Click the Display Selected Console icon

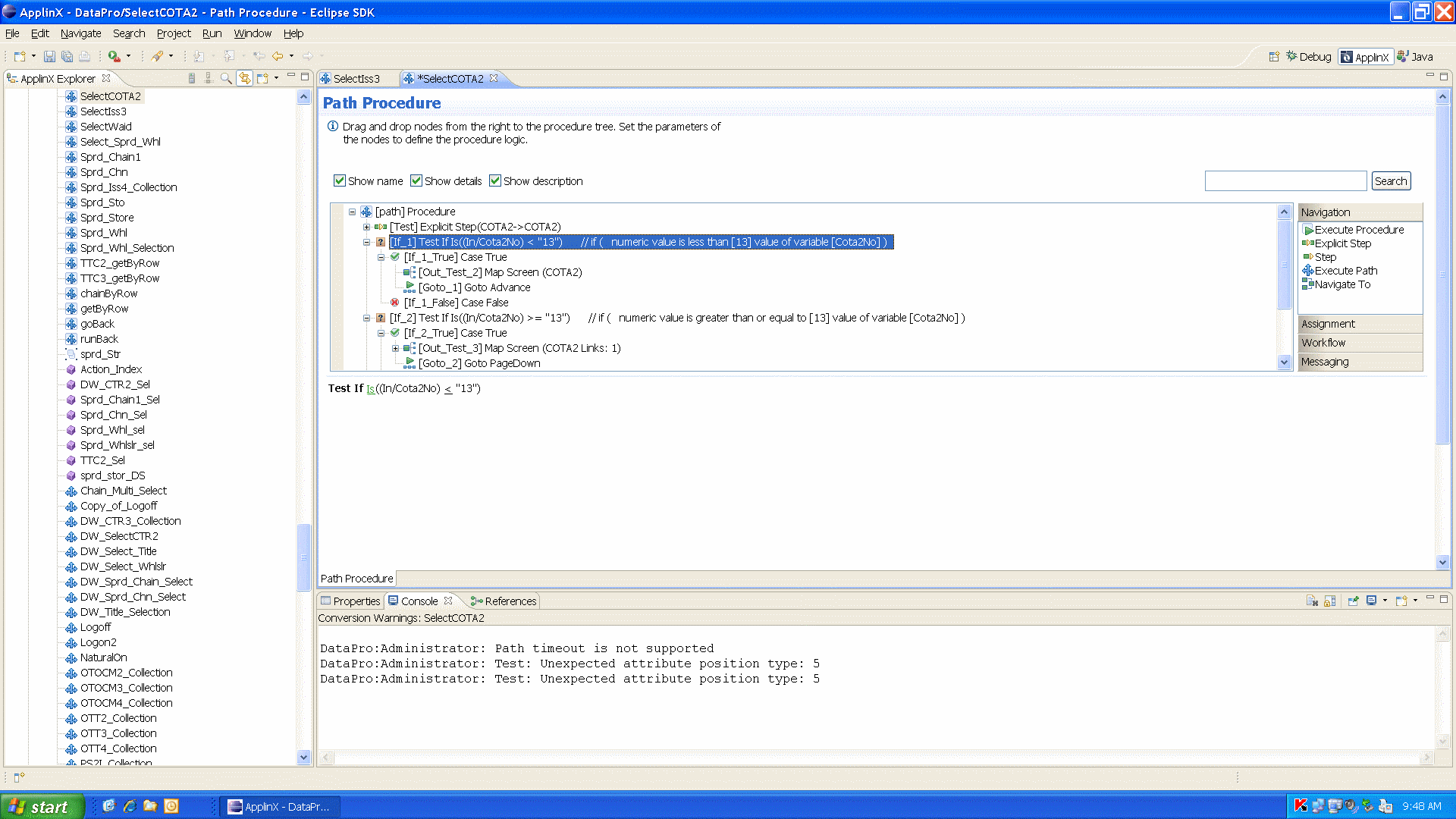pyautogui.click(x=1371, y=601)
